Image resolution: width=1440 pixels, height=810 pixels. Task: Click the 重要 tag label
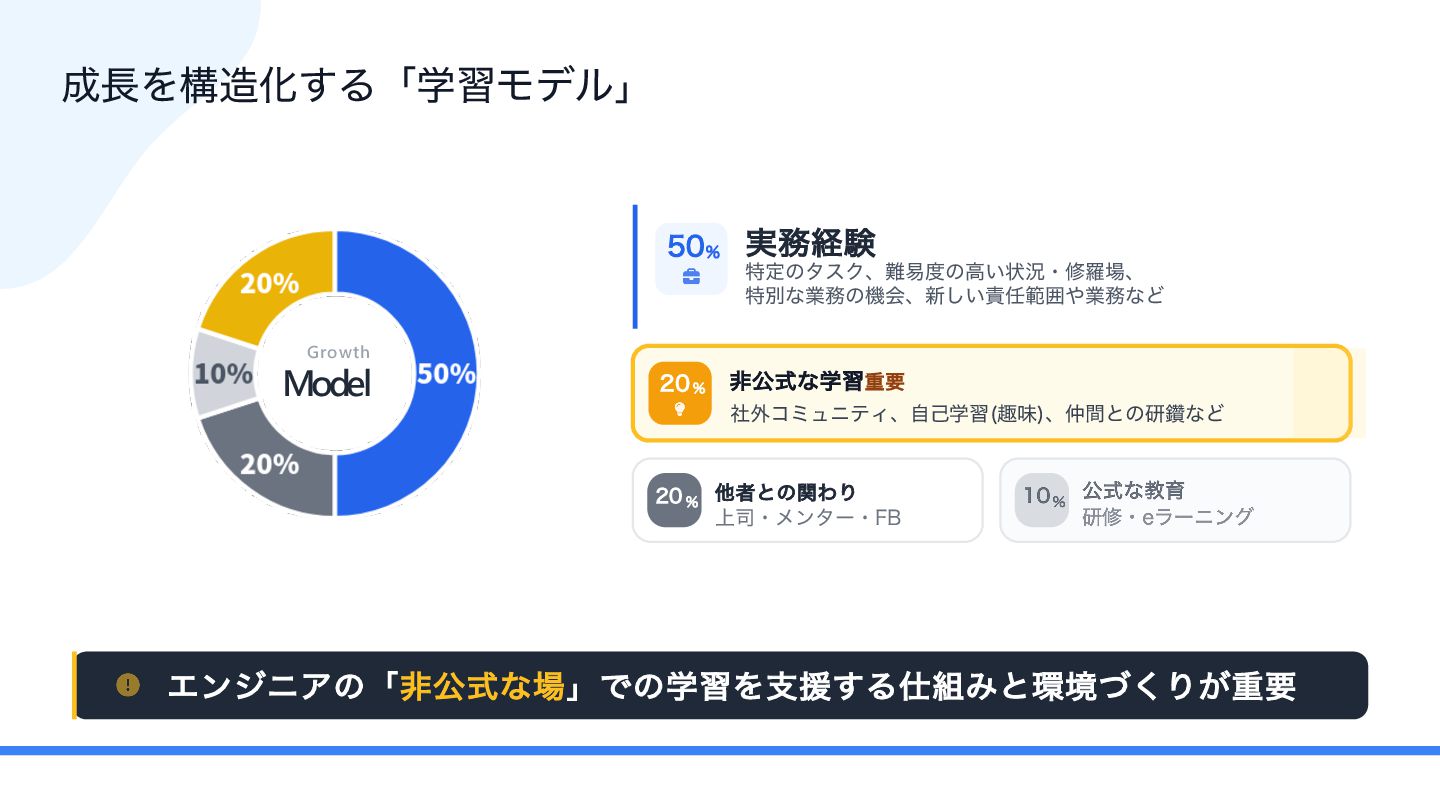click(884, 382)
